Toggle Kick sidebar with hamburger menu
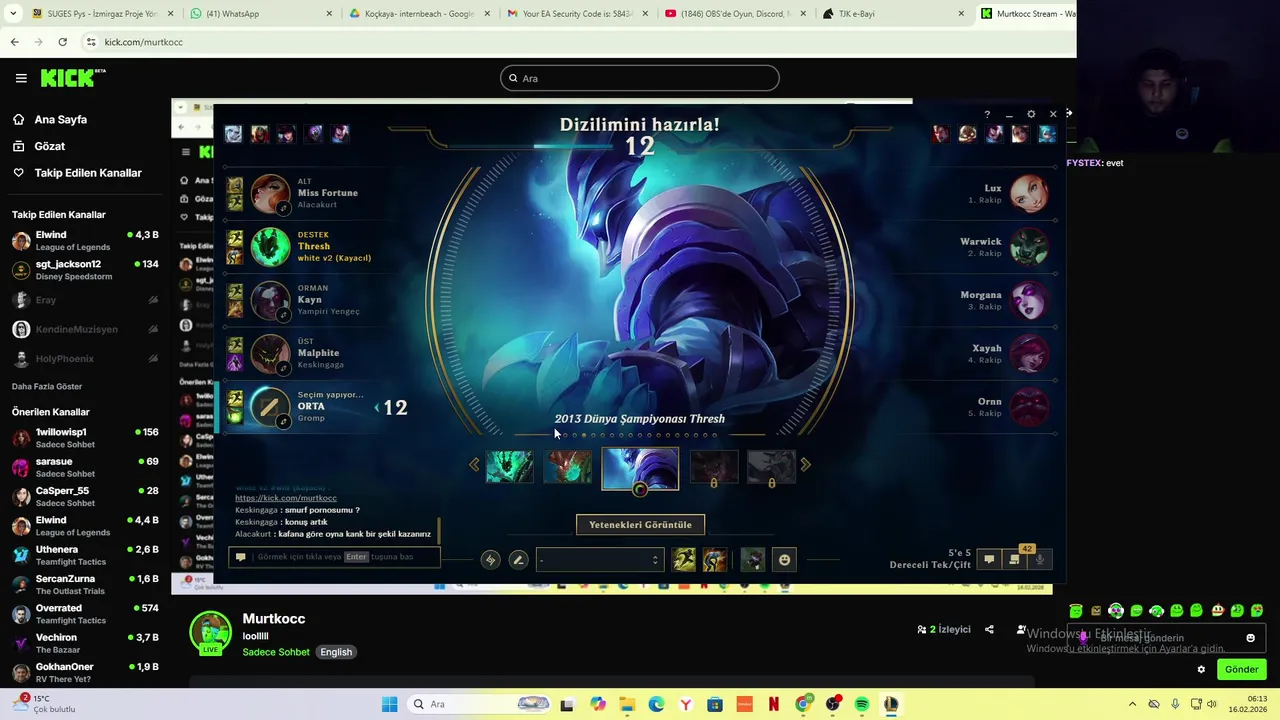This screenshot has height=720, width=1280. pyautogui.click(x=21, y=78)
